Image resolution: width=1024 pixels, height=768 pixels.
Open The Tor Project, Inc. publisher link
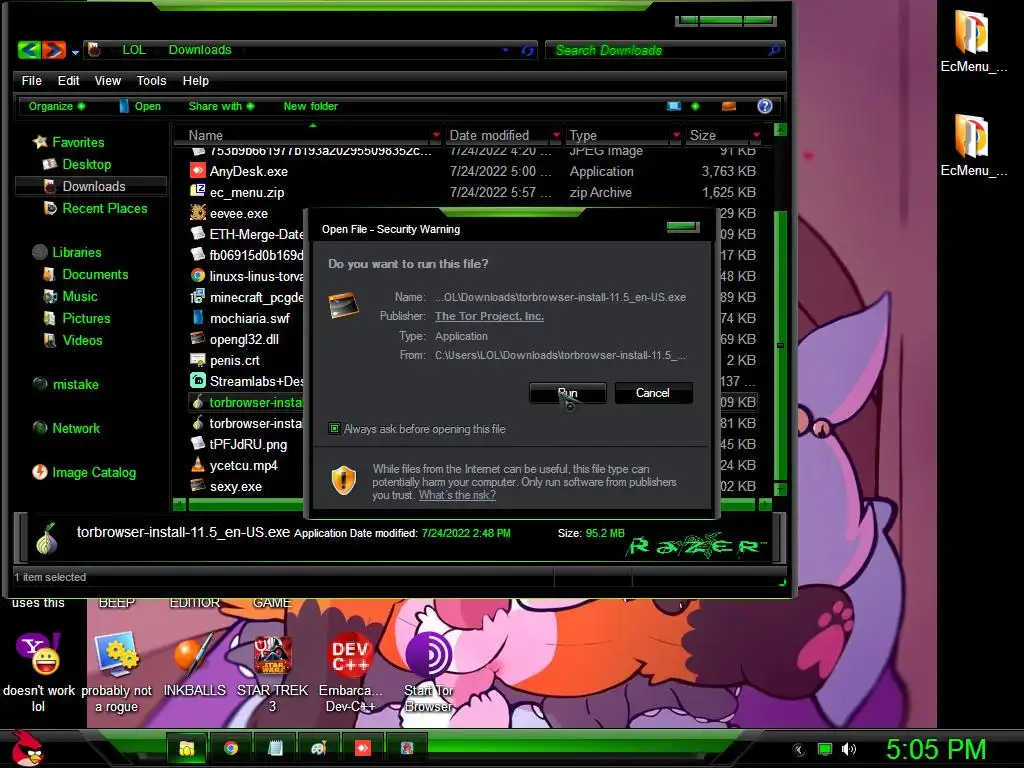489,316
